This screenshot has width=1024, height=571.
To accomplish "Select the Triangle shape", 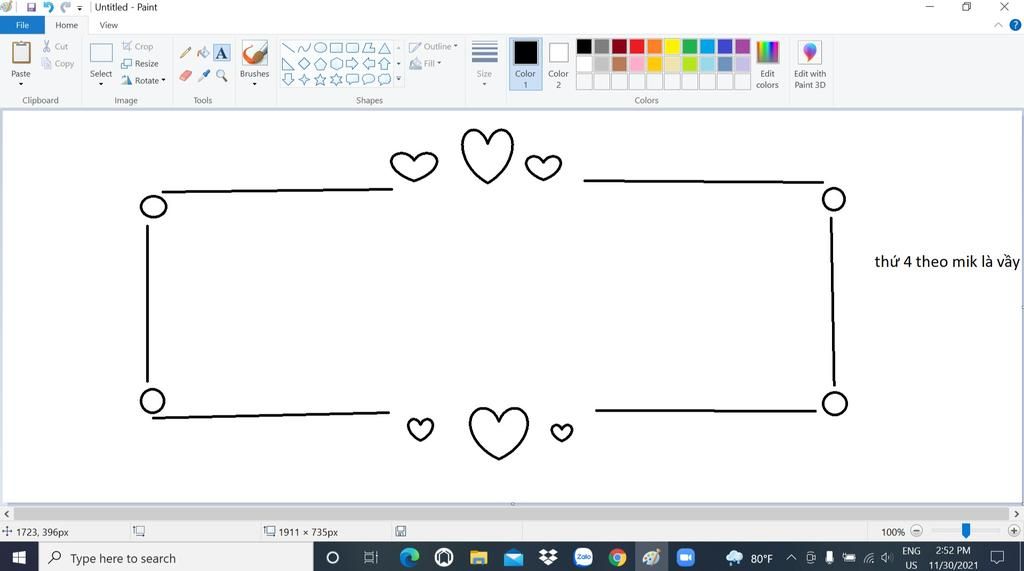I will click(x=385, y=48).
